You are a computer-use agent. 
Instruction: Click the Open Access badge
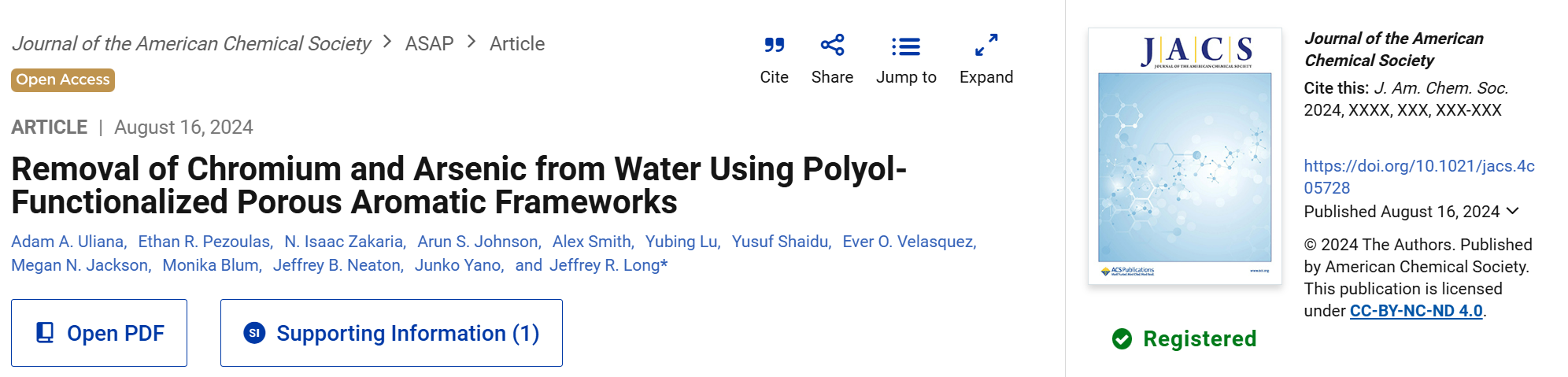[63, 80]
